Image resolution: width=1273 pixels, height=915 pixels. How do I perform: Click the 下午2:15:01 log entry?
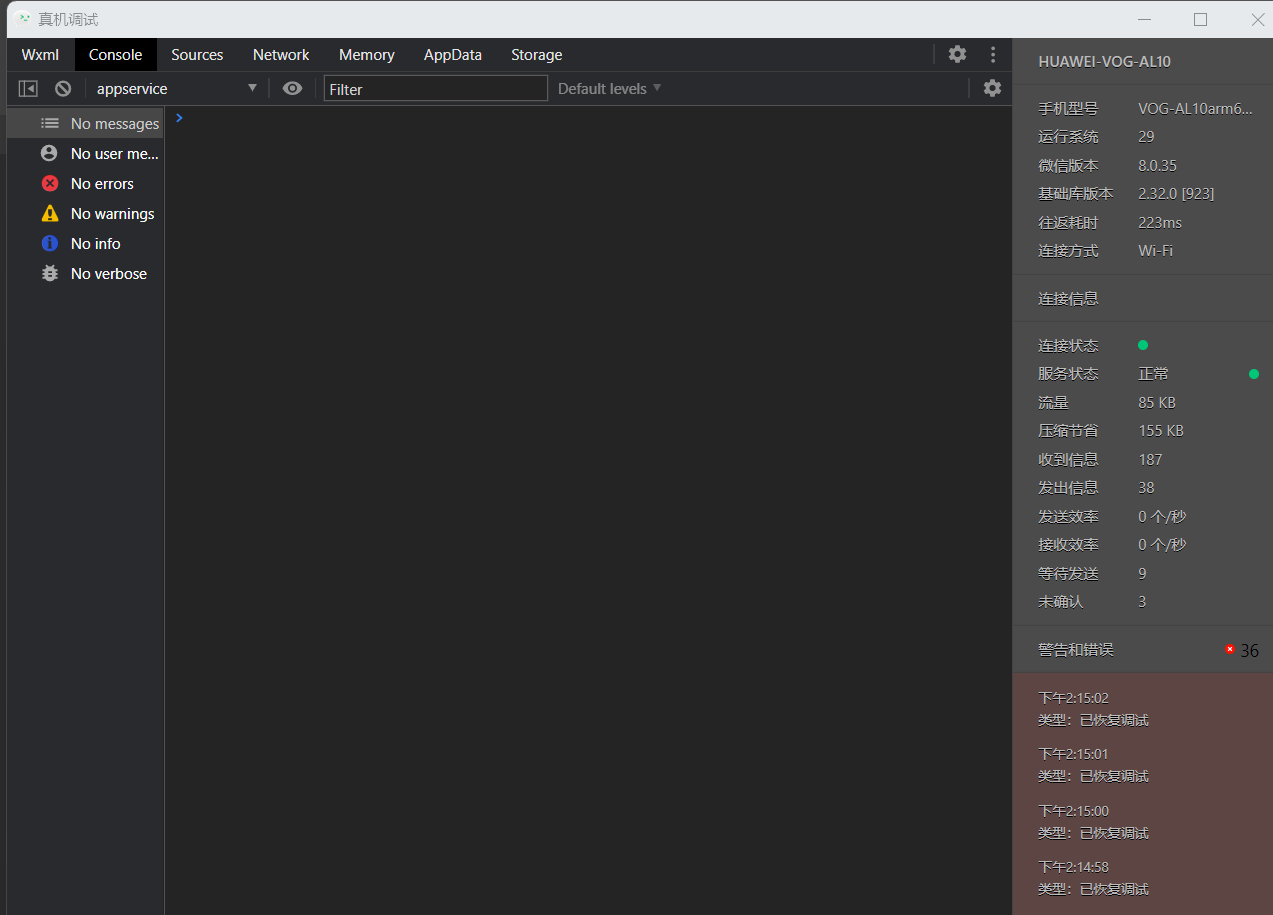(1093, 765)
